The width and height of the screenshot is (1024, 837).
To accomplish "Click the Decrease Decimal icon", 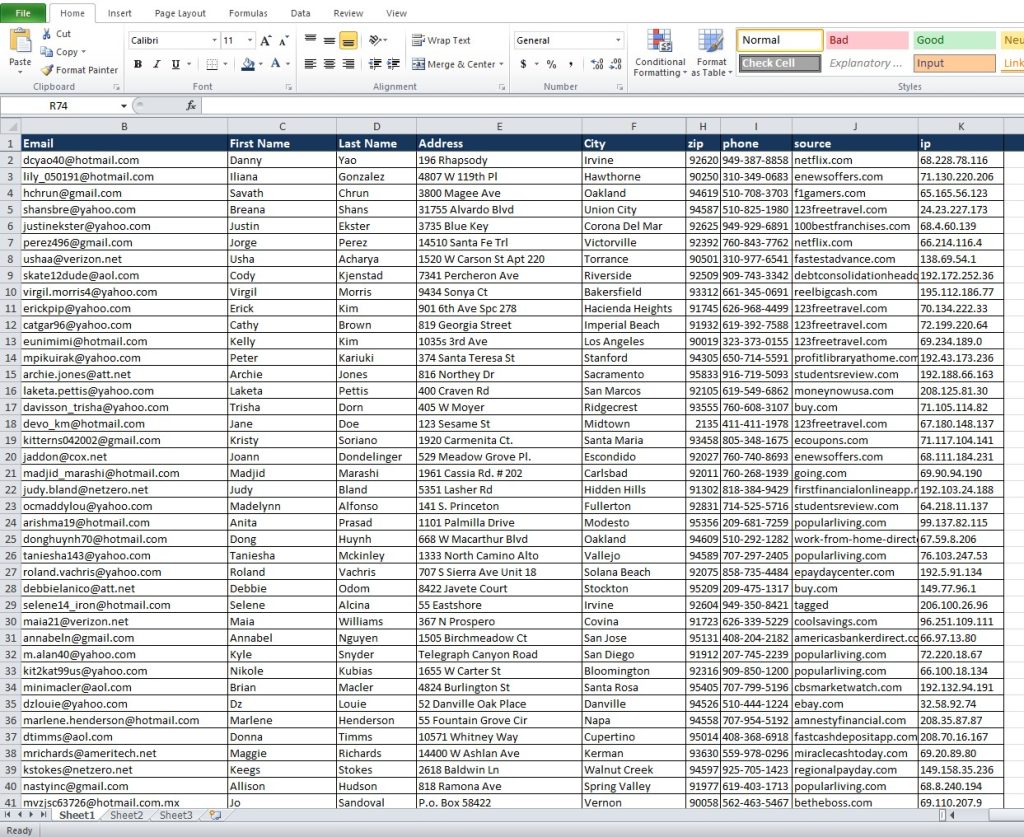I will (615, 64).
